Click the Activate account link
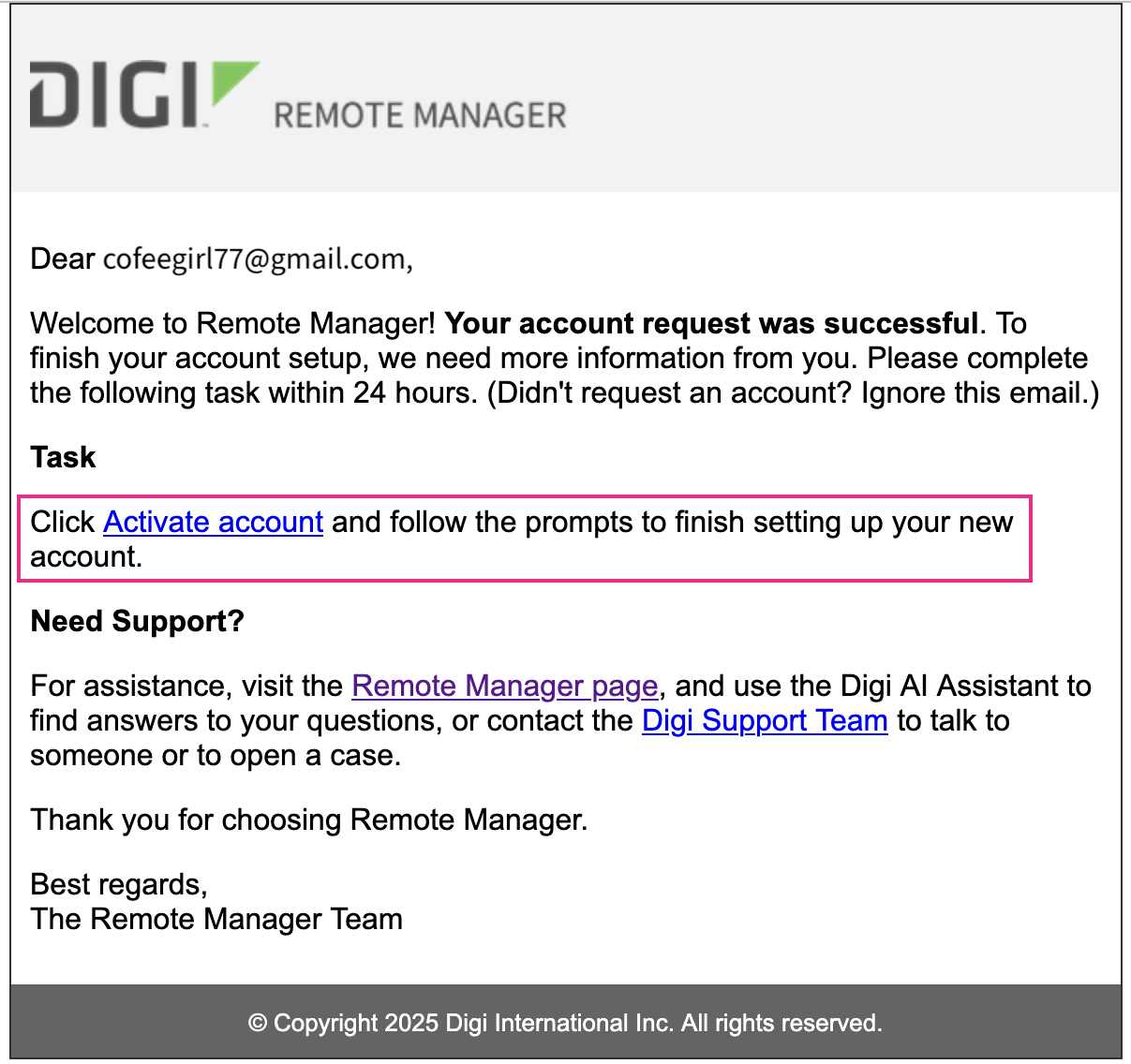 point(213,522)
